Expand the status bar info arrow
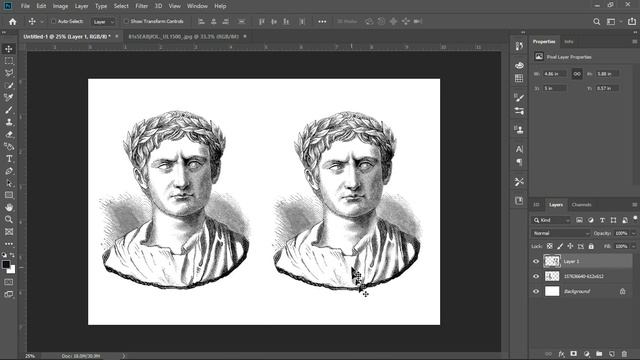 click(x=124, y=356)
